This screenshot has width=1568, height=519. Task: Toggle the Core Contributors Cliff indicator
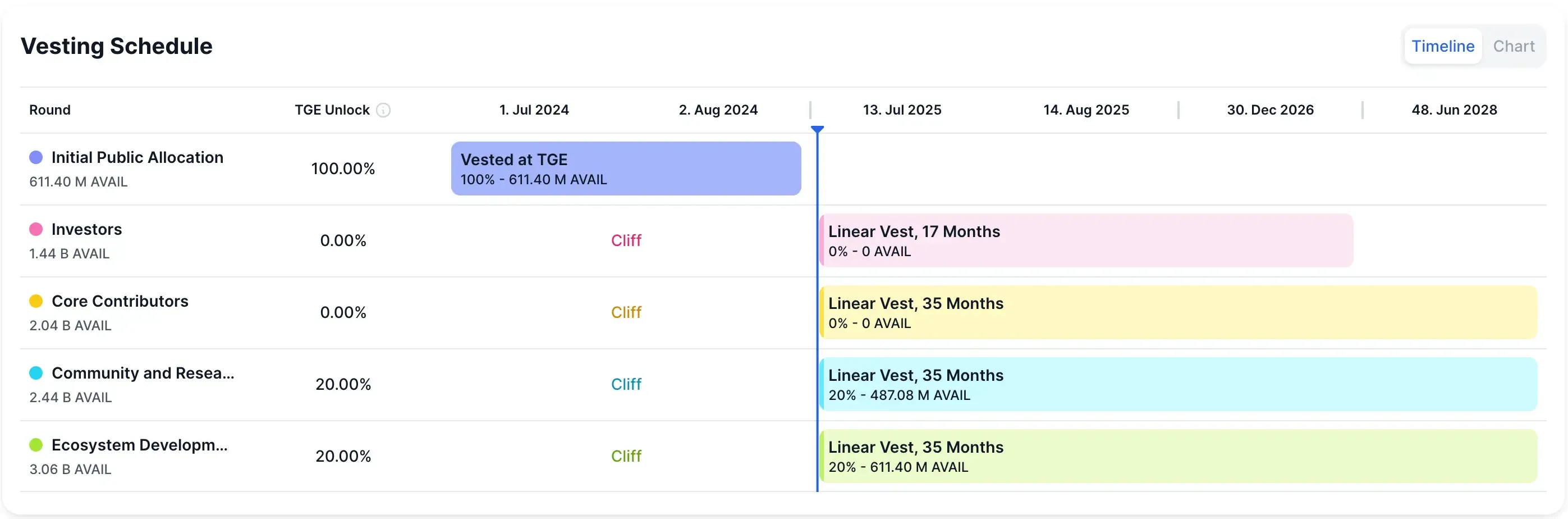click(626, 312)
